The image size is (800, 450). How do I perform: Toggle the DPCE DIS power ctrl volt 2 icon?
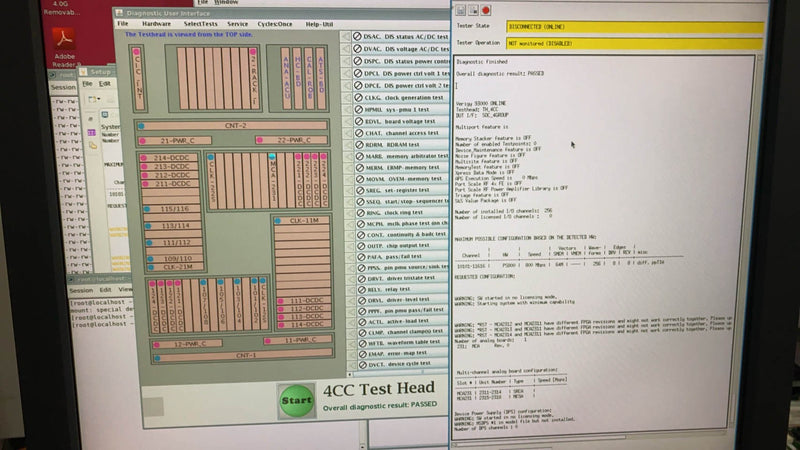point(358,85)
